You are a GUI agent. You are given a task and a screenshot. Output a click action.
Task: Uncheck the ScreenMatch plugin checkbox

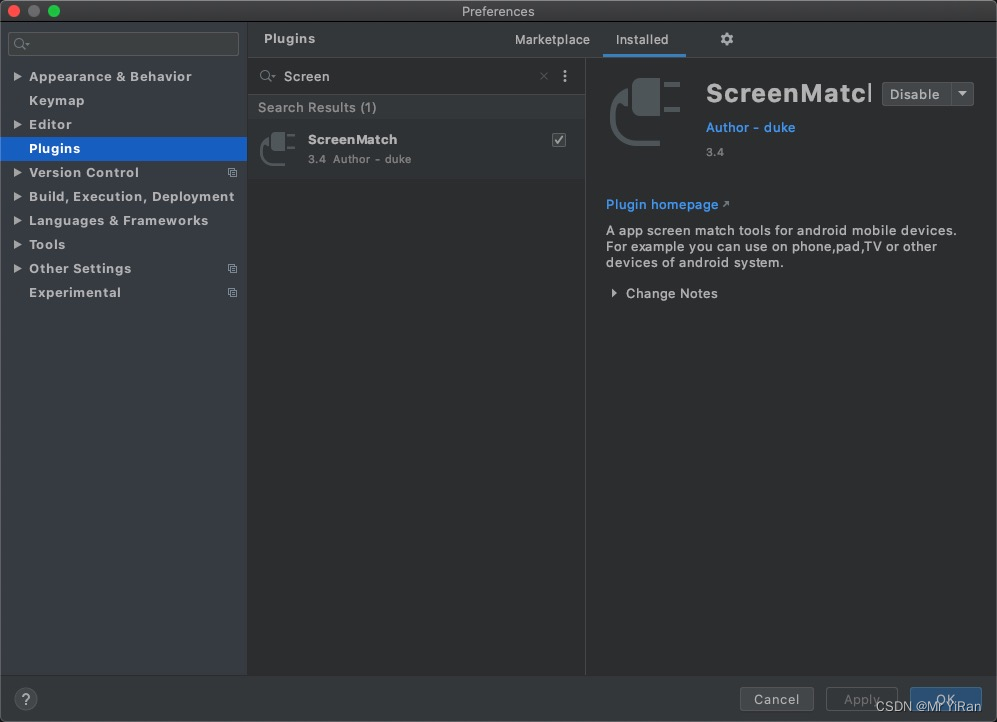[x=559, y=140]
